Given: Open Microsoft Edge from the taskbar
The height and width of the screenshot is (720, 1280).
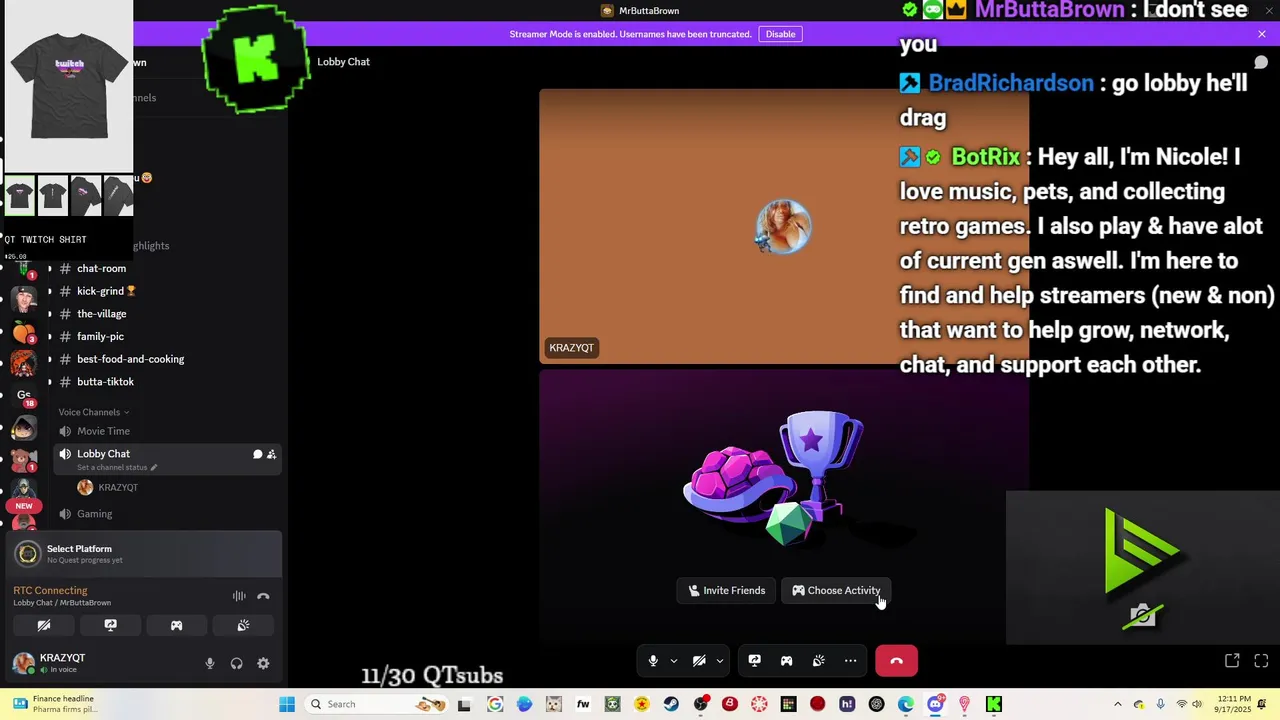Looking at the screenshot, I should [x=906, y=704].
